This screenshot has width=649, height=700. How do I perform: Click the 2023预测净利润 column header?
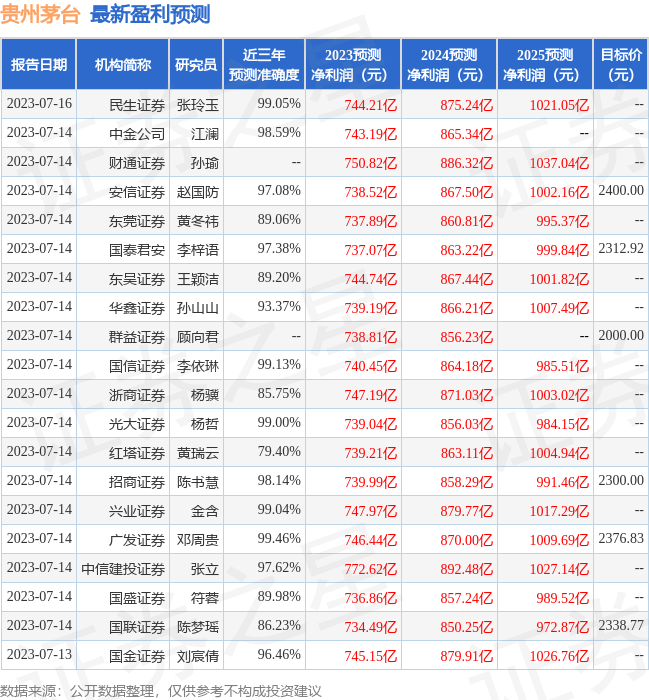(353, 65)
